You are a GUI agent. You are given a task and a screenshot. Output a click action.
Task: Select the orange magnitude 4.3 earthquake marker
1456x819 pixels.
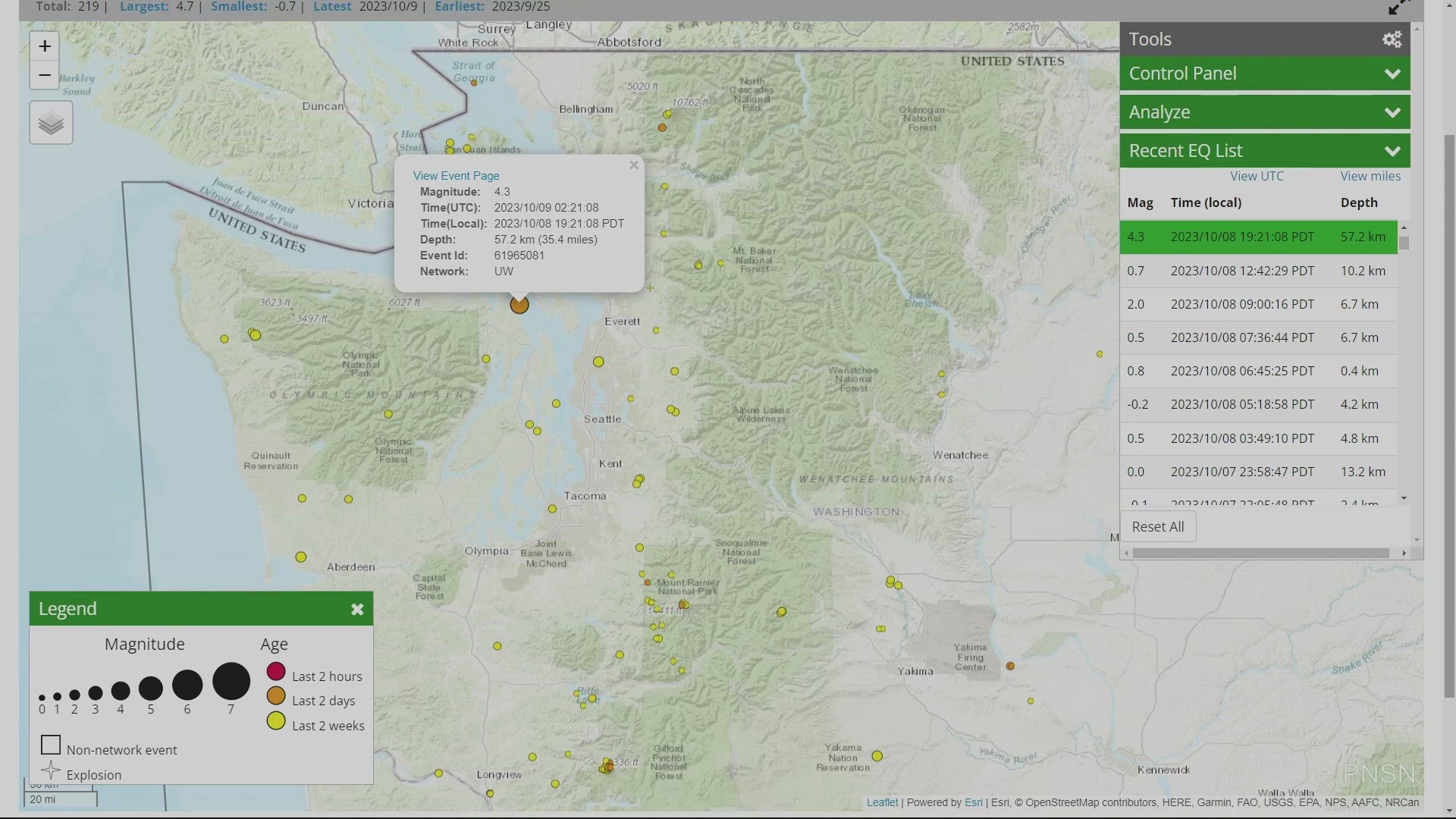coord(519,305)
